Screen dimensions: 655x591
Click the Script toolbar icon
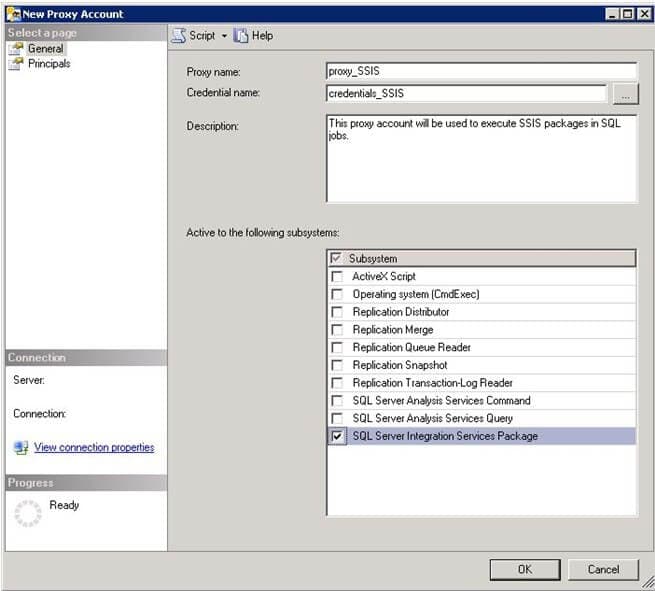(x=179, y=35)
